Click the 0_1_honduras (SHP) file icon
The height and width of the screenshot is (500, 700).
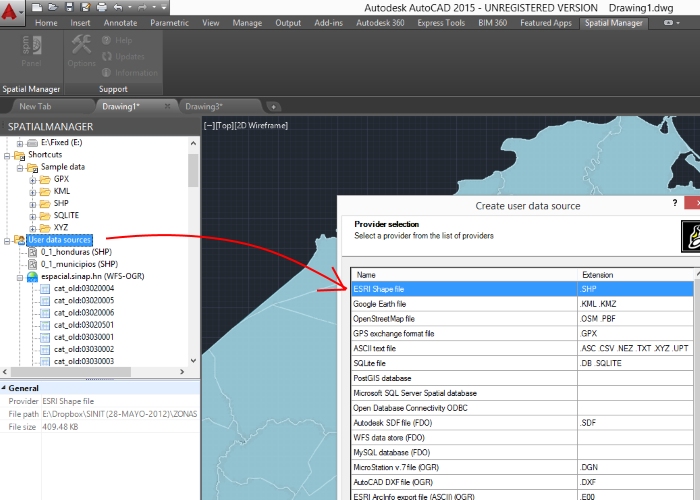[x=32, y=252]
